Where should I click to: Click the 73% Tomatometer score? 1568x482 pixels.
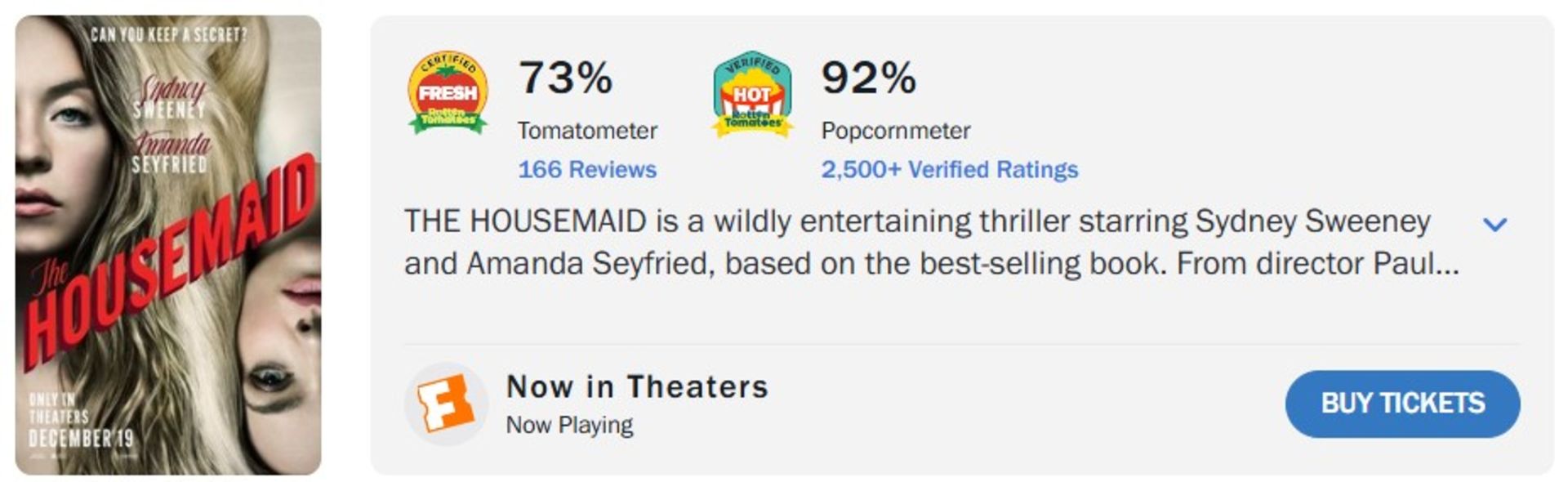point(565,78)
